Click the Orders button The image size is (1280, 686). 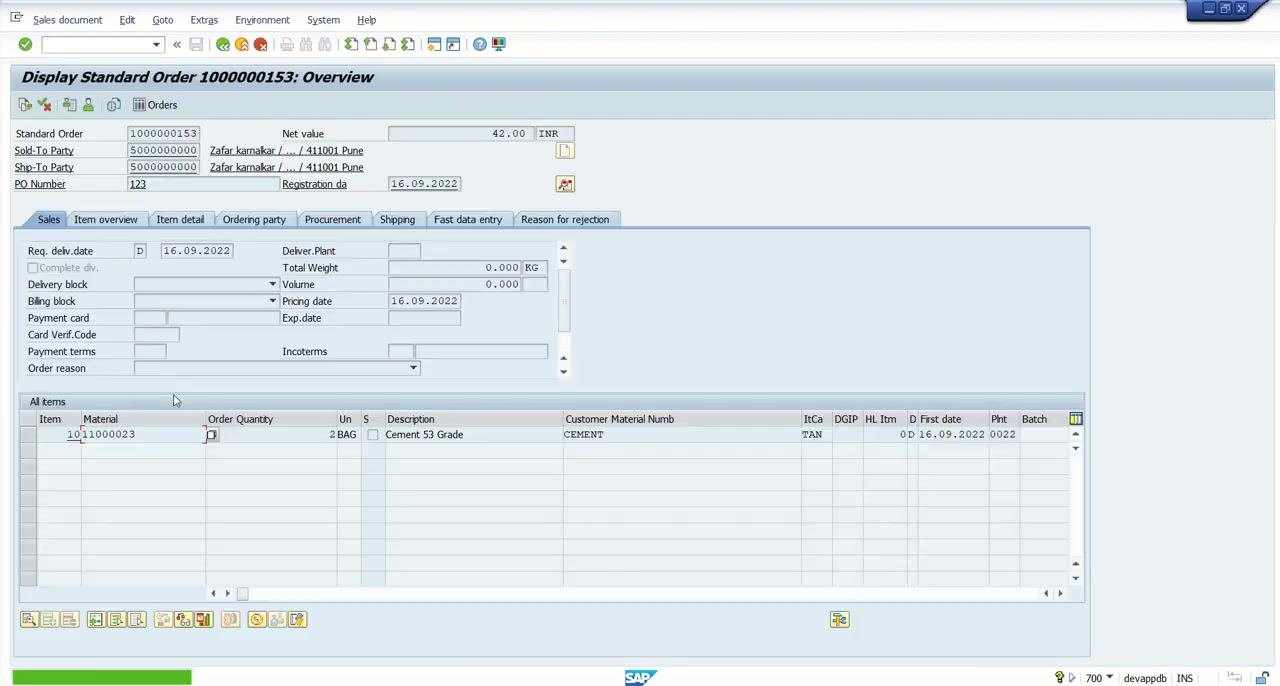(155, 105)
